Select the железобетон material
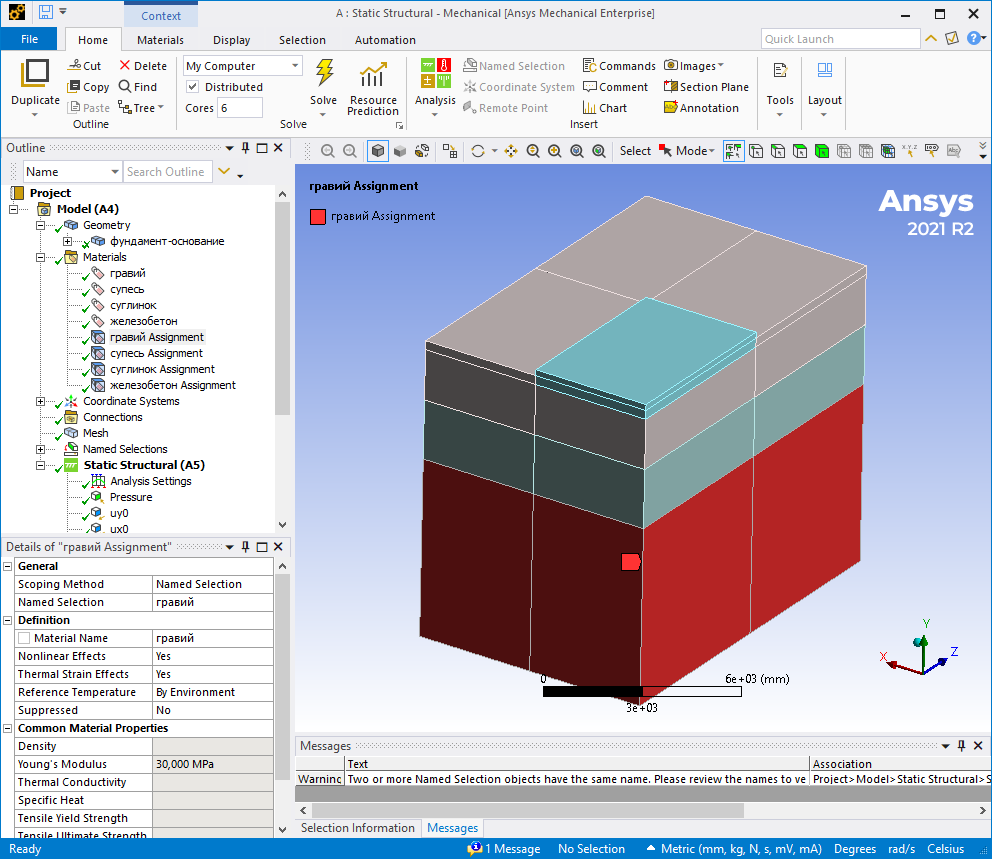The width and height of the screenshot is (992, 859). point(144,321)
